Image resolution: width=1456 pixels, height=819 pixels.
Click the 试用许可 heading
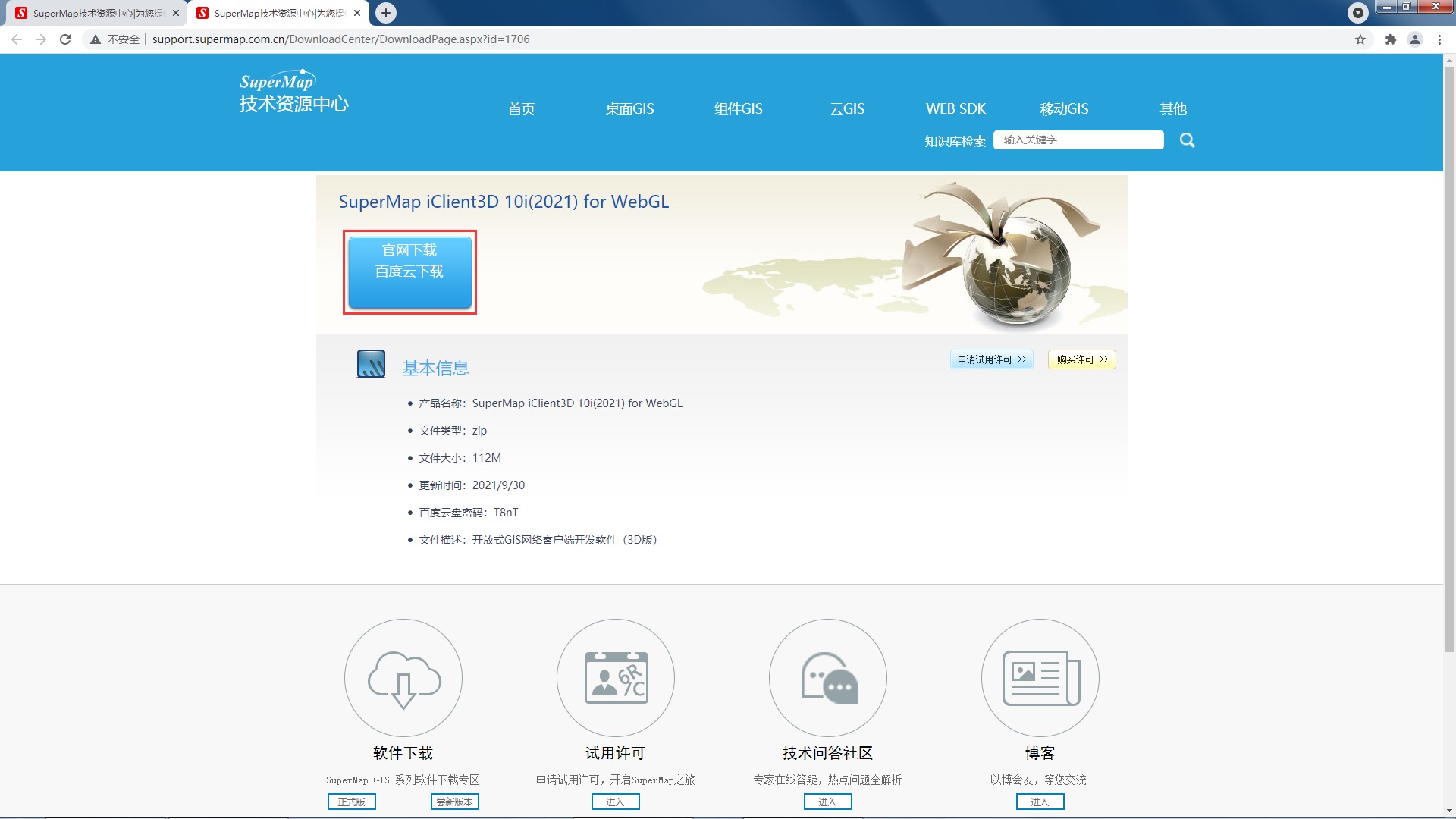point(616,753)
